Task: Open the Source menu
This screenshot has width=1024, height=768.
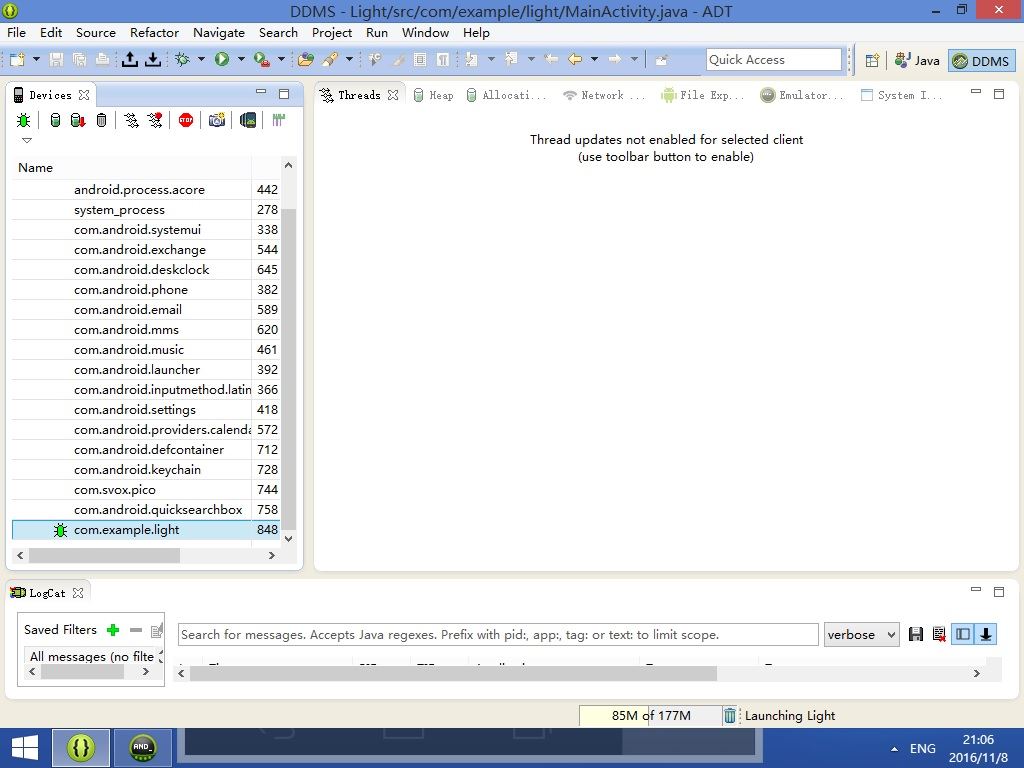Action: [x=95, y=33]
